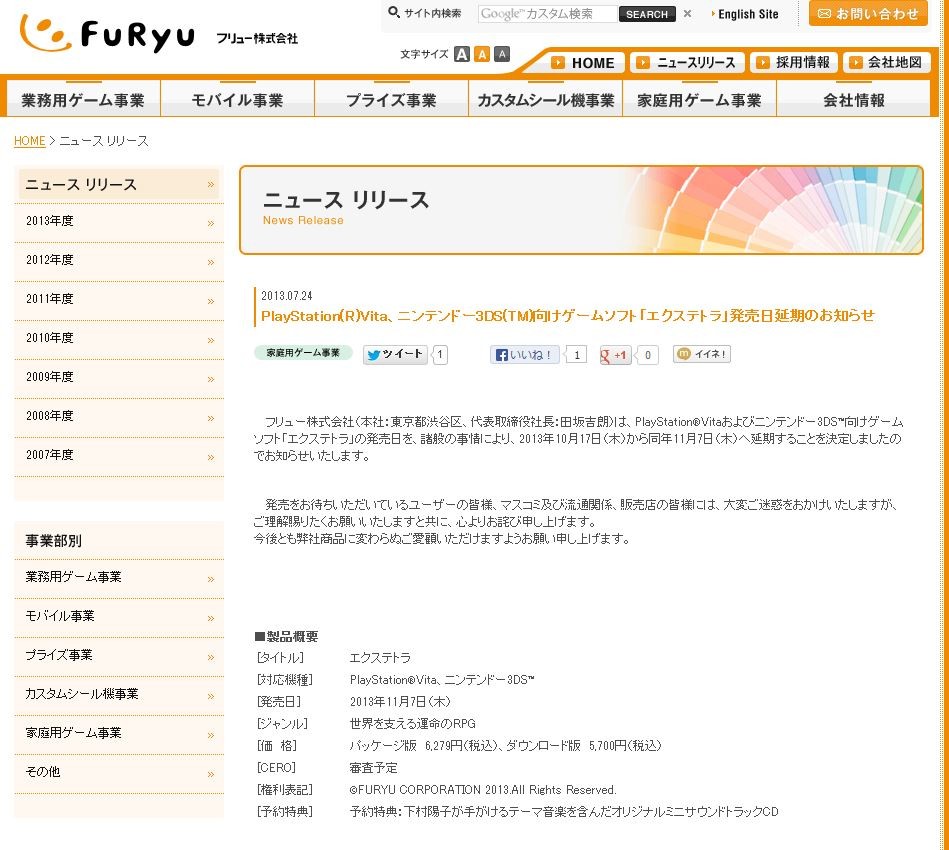Click the 事業部別 sidebar heading

coord(53,541)
